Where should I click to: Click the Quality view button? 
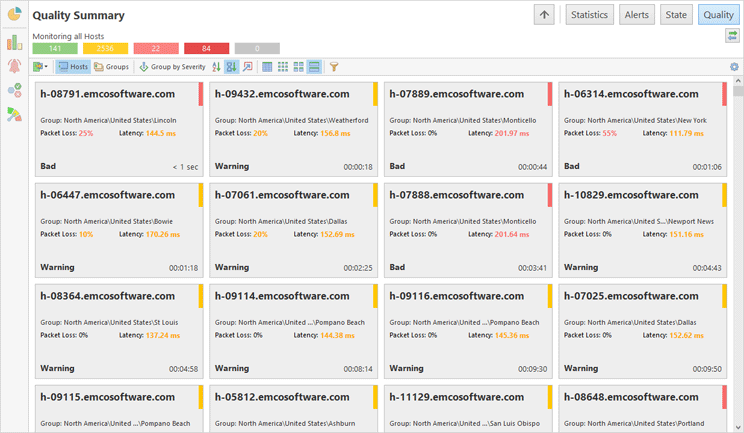(x=718, y=15)
